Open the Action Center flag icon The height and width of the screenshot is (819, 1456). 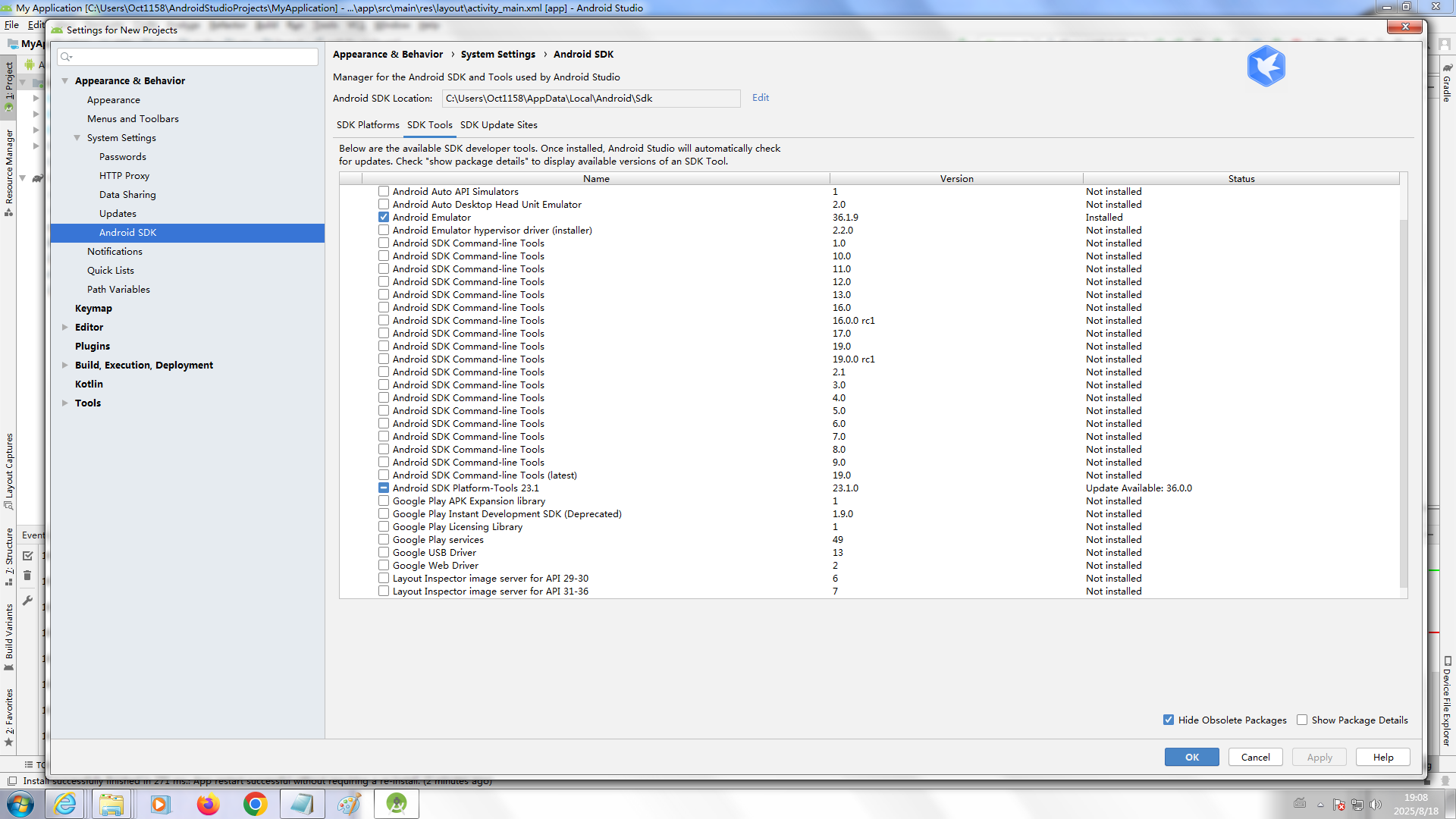1339,805
